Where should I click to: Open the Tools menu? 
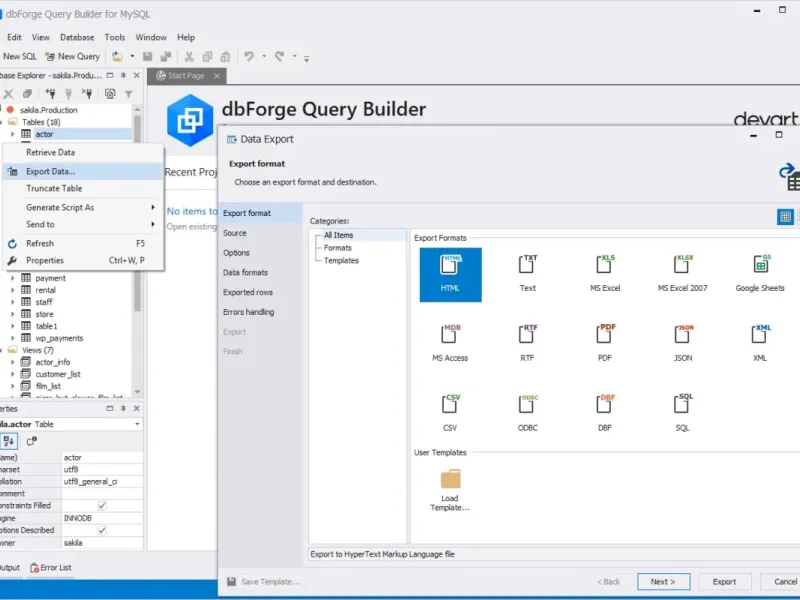point(115,37)
